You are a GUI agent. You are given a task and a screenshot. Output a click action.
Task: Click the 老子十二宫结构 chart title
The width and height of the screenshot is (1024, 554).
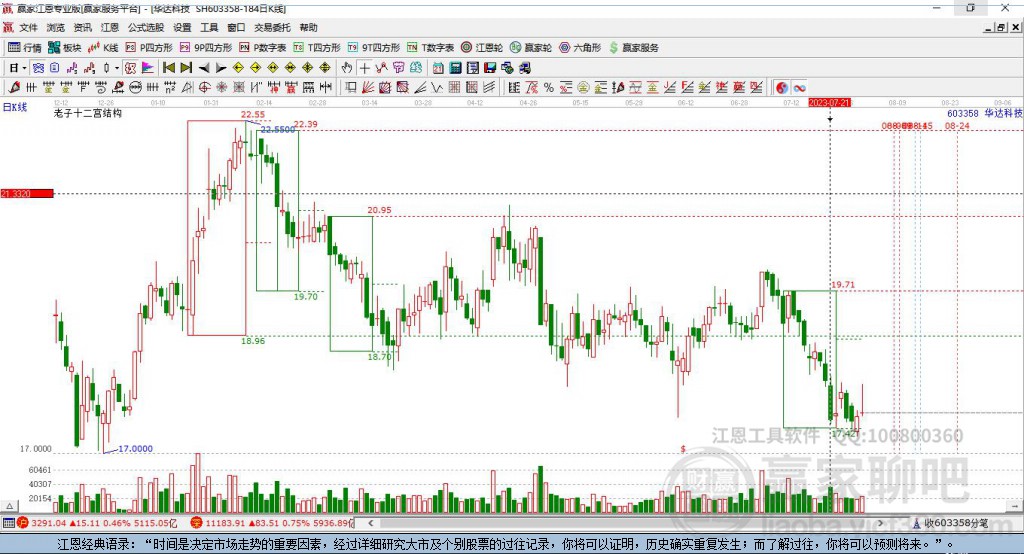(88, 113)
